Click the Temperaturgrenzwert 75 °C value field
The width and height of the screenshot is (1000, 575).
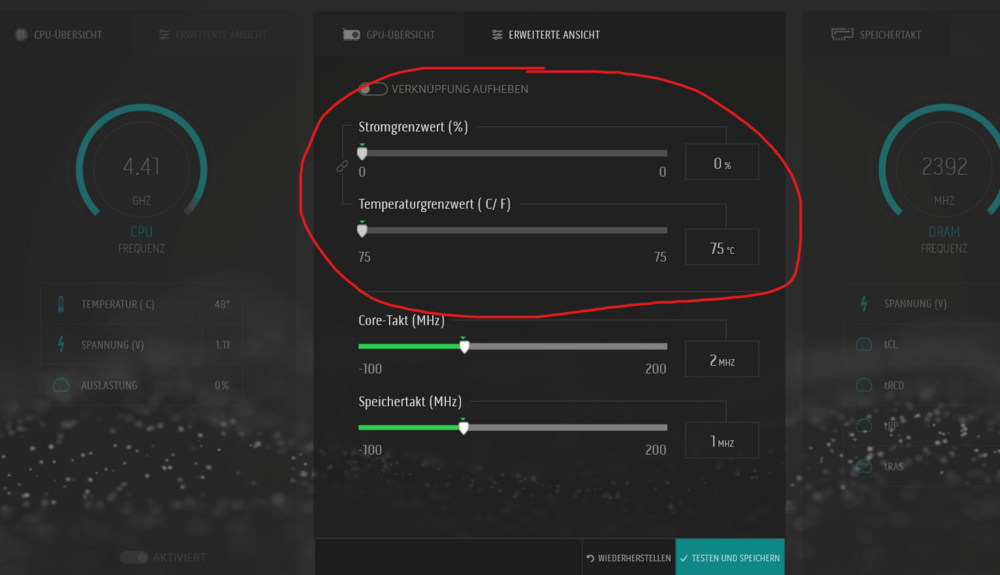pyautogui.click(x=721, y=248)
